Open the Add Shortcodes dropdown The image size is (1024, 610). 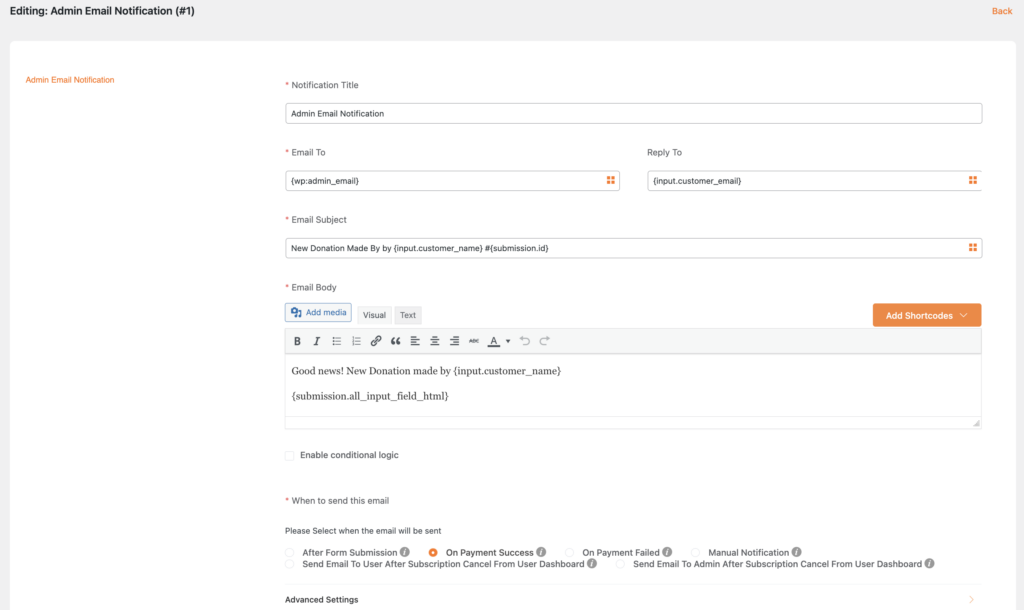click(926, 315)
